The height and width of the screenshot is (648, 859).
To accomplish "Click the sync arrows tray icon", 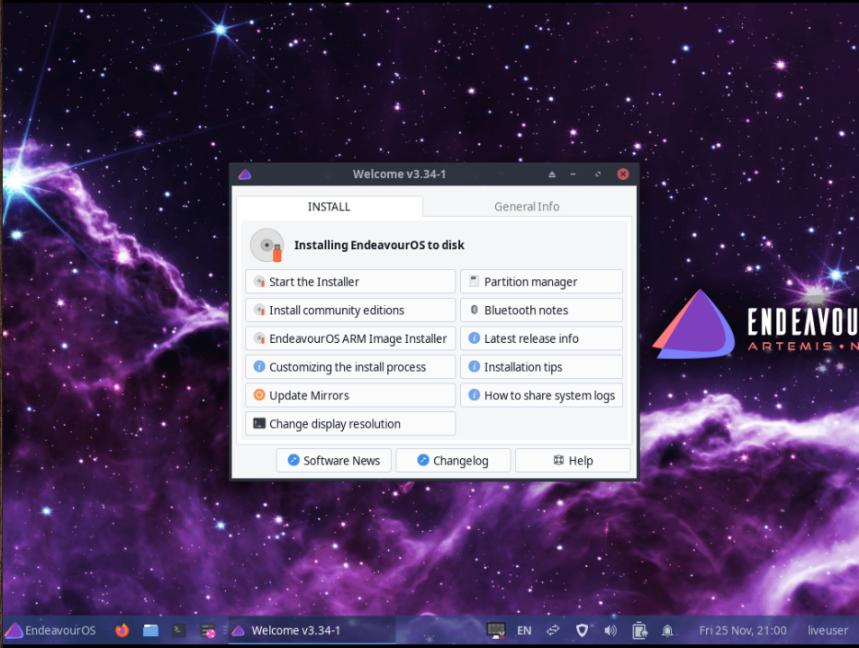I will [553, 630].
